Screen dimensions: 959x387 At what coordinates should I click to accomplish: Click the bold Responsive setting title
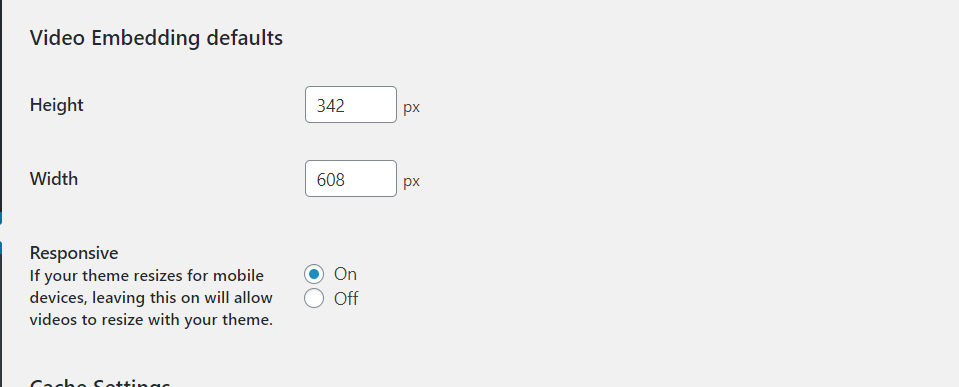[74, 253]
